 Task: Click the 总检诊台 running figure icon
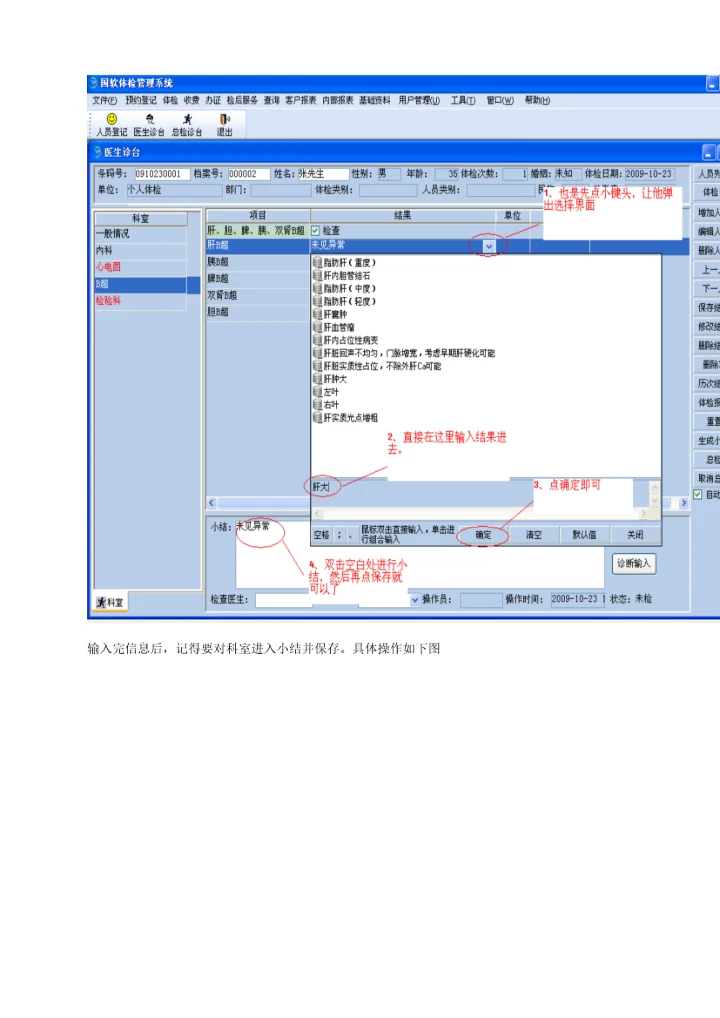point(187,119)
